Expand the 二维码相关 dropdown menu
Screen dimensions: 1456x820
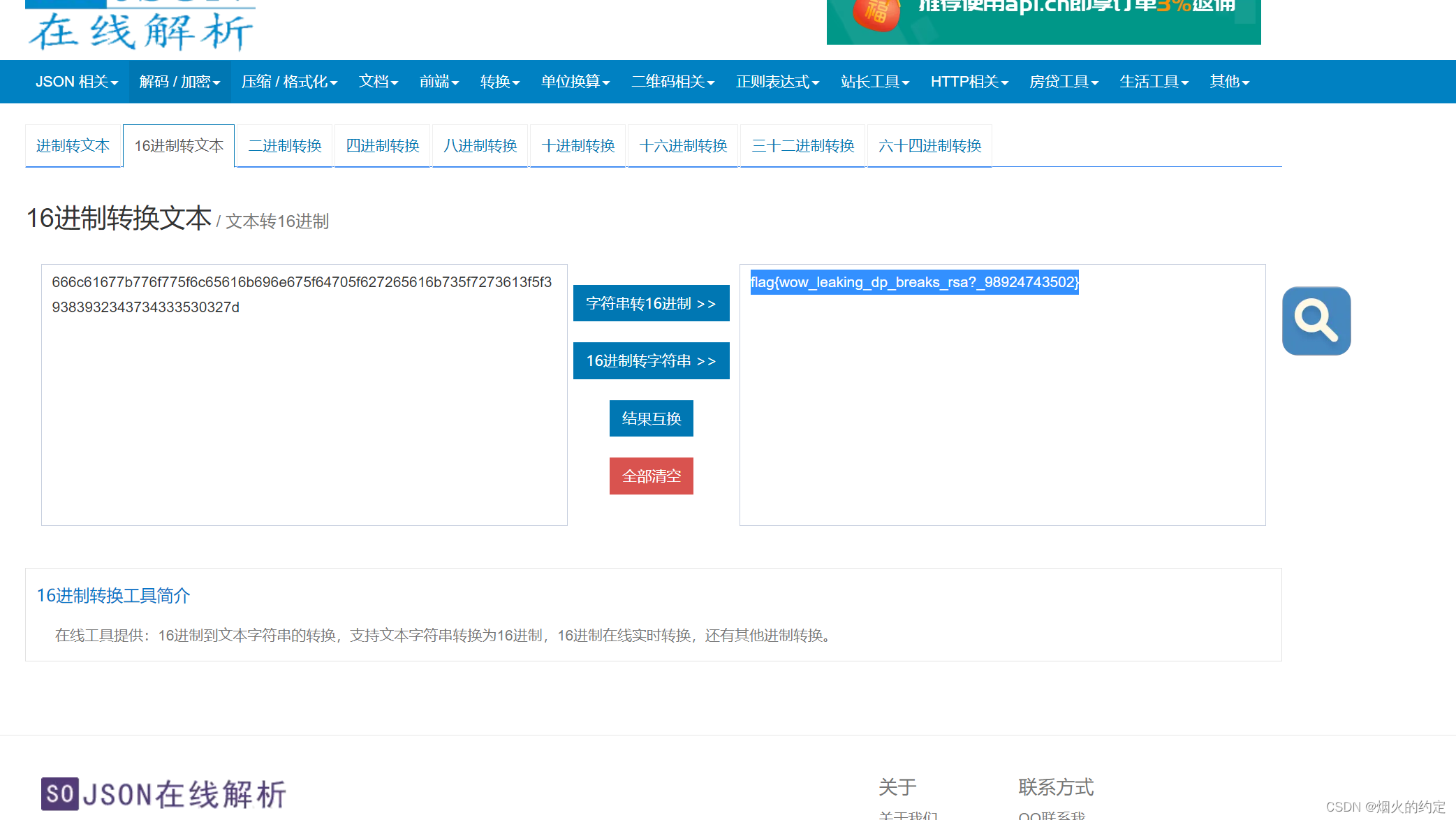(673, 82)
